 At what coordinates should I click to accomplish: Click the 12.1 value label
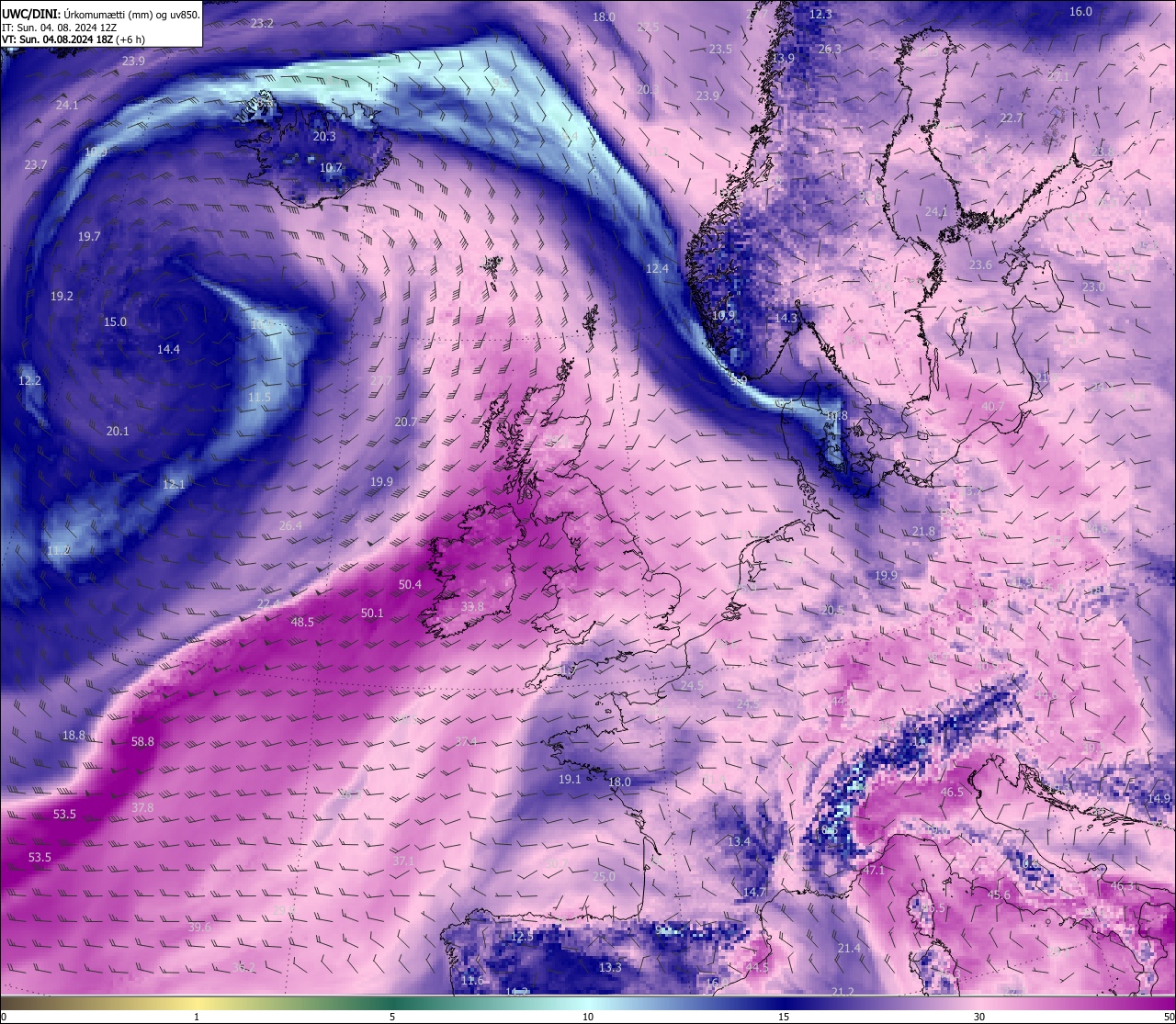(174, 484)
